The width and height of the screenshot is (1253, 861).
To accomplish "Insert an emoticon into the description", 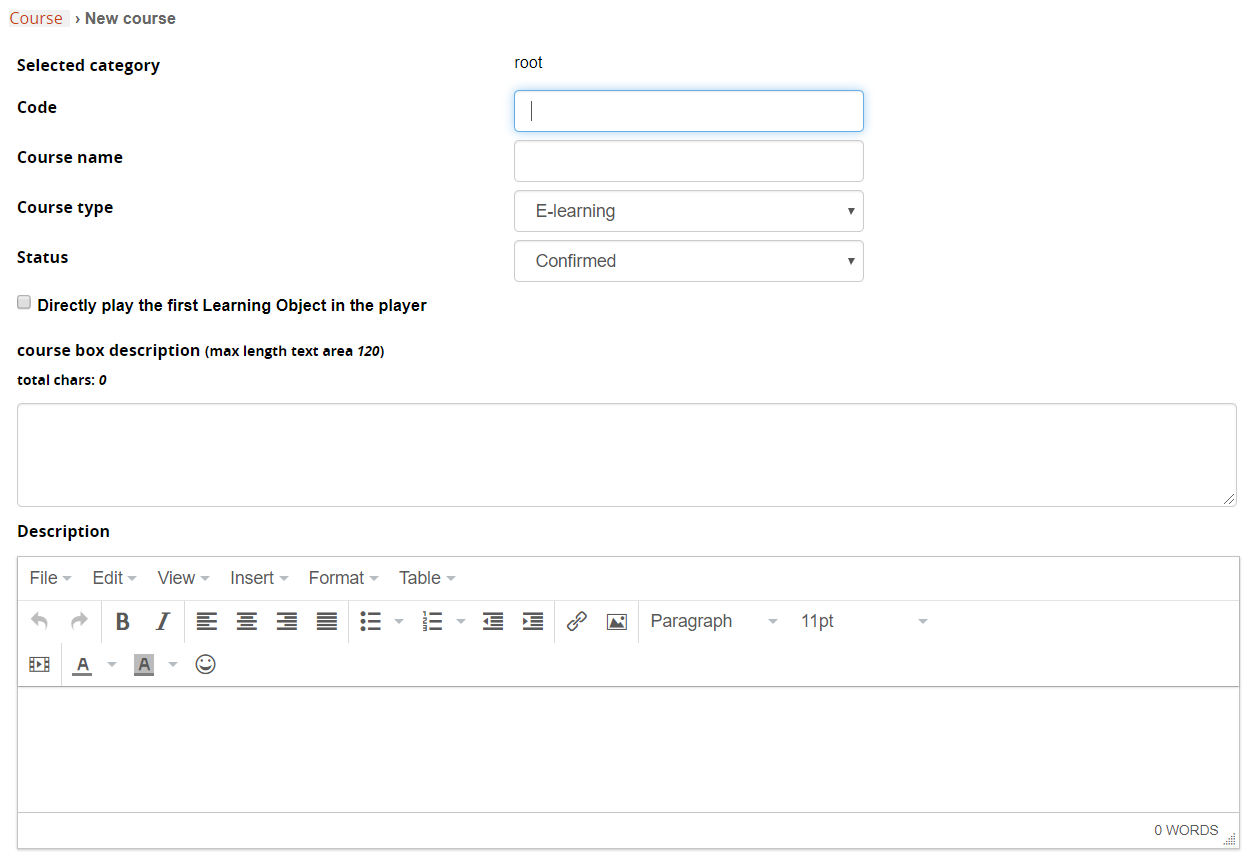I will tap(205, 663).
